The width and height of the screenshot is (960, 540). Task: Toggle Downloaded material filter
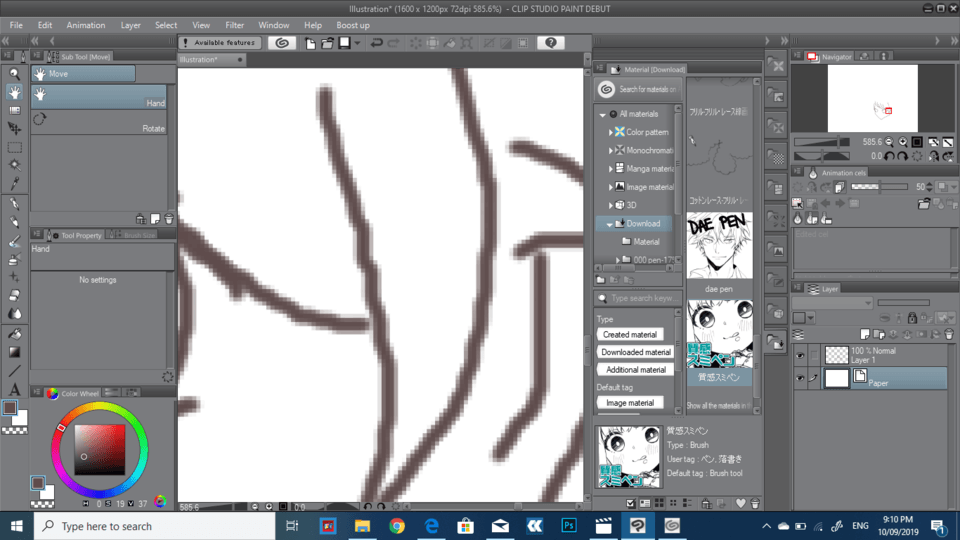[x=636, y=352]
